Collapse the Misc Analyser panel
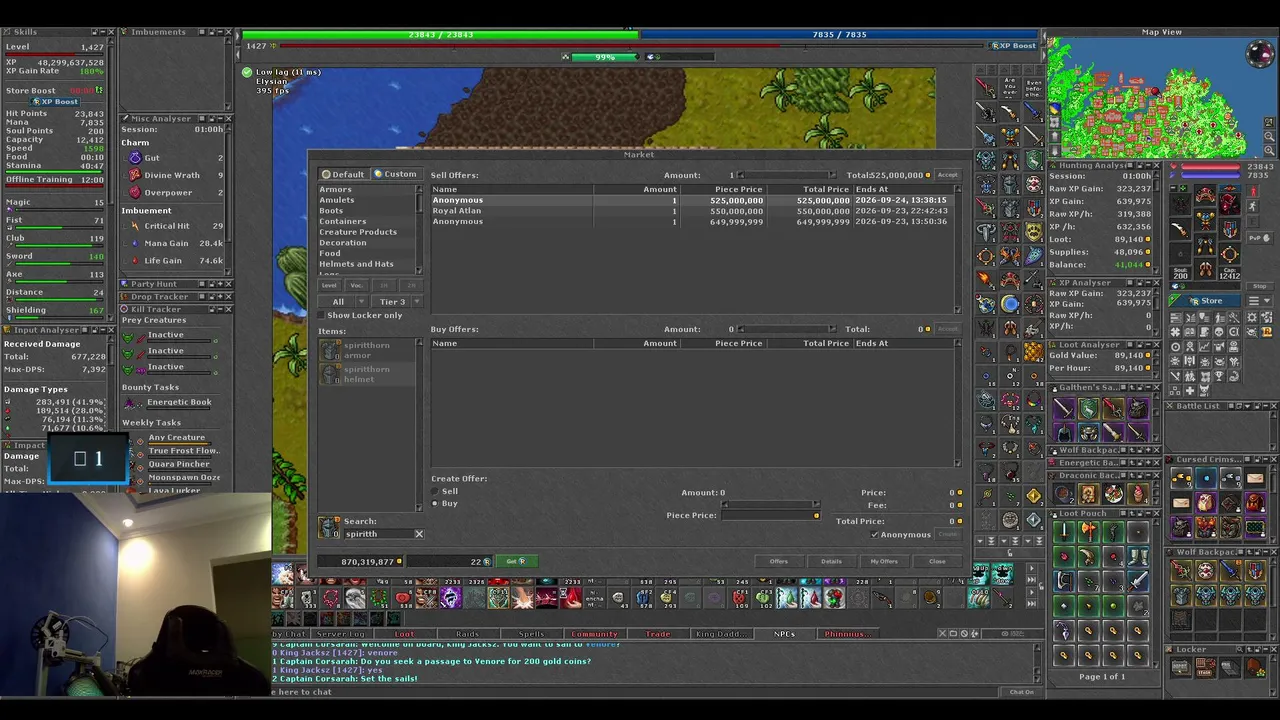 tap(220, 118)
